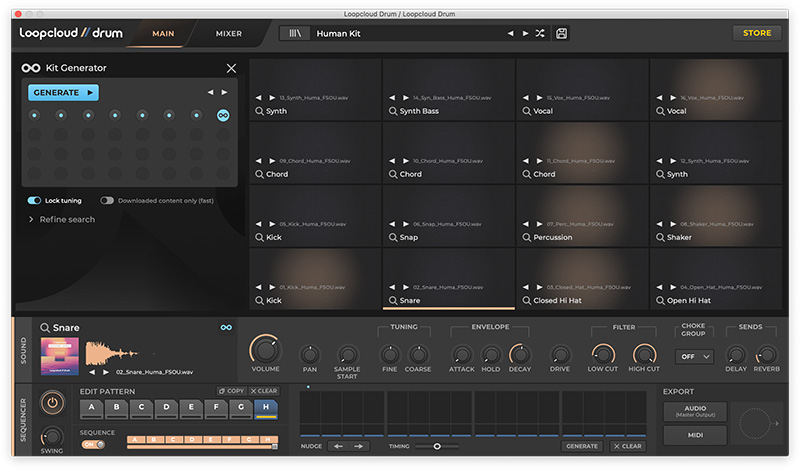Select edit pattern A
The image size is (800, 470).
[x=91, y=408]
